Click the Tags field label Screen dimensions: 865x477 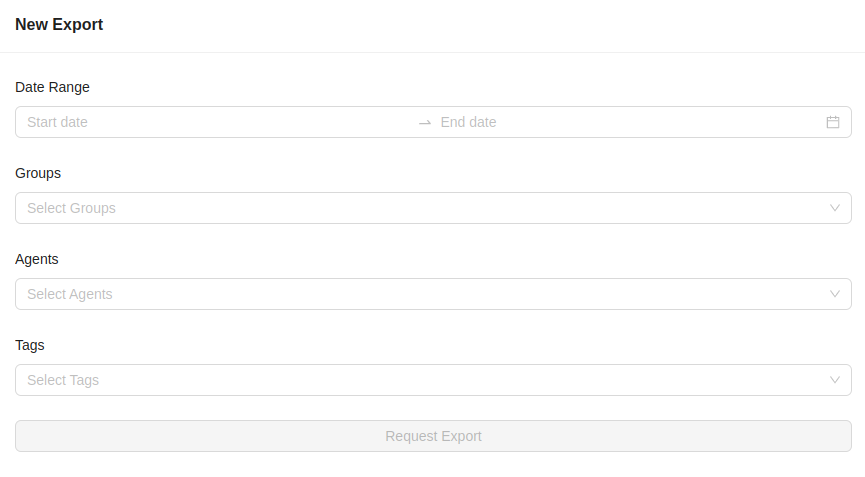(30, 345)
